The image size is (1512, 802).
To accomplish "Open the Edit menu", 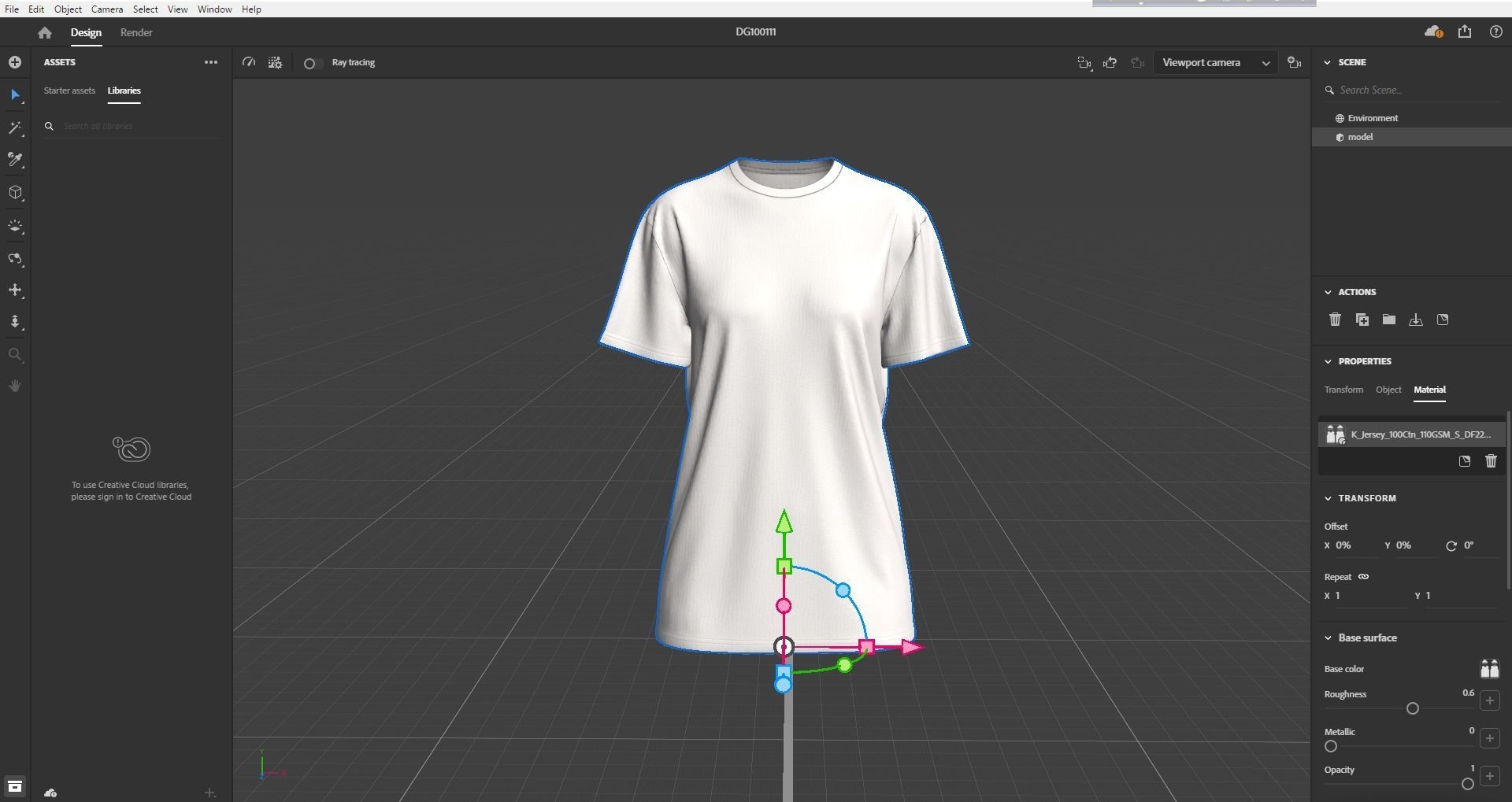I will (x=36, y=9).
